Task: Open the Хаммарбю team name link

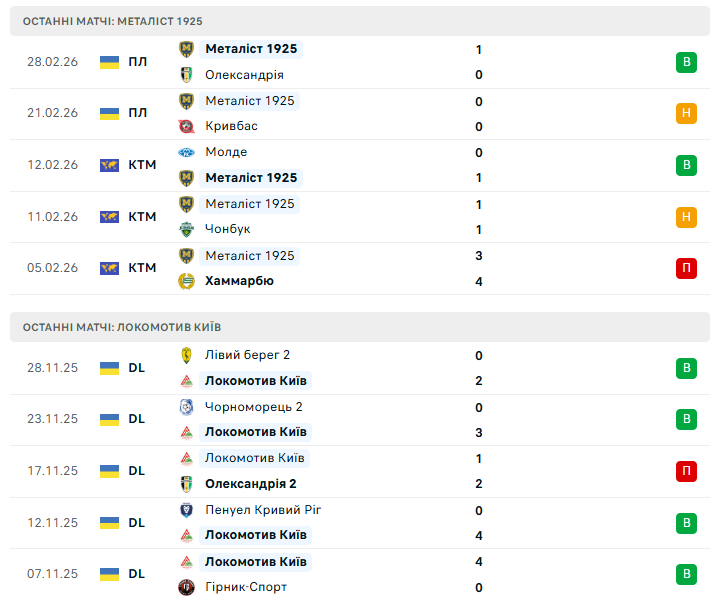Action: pos(239,281)
